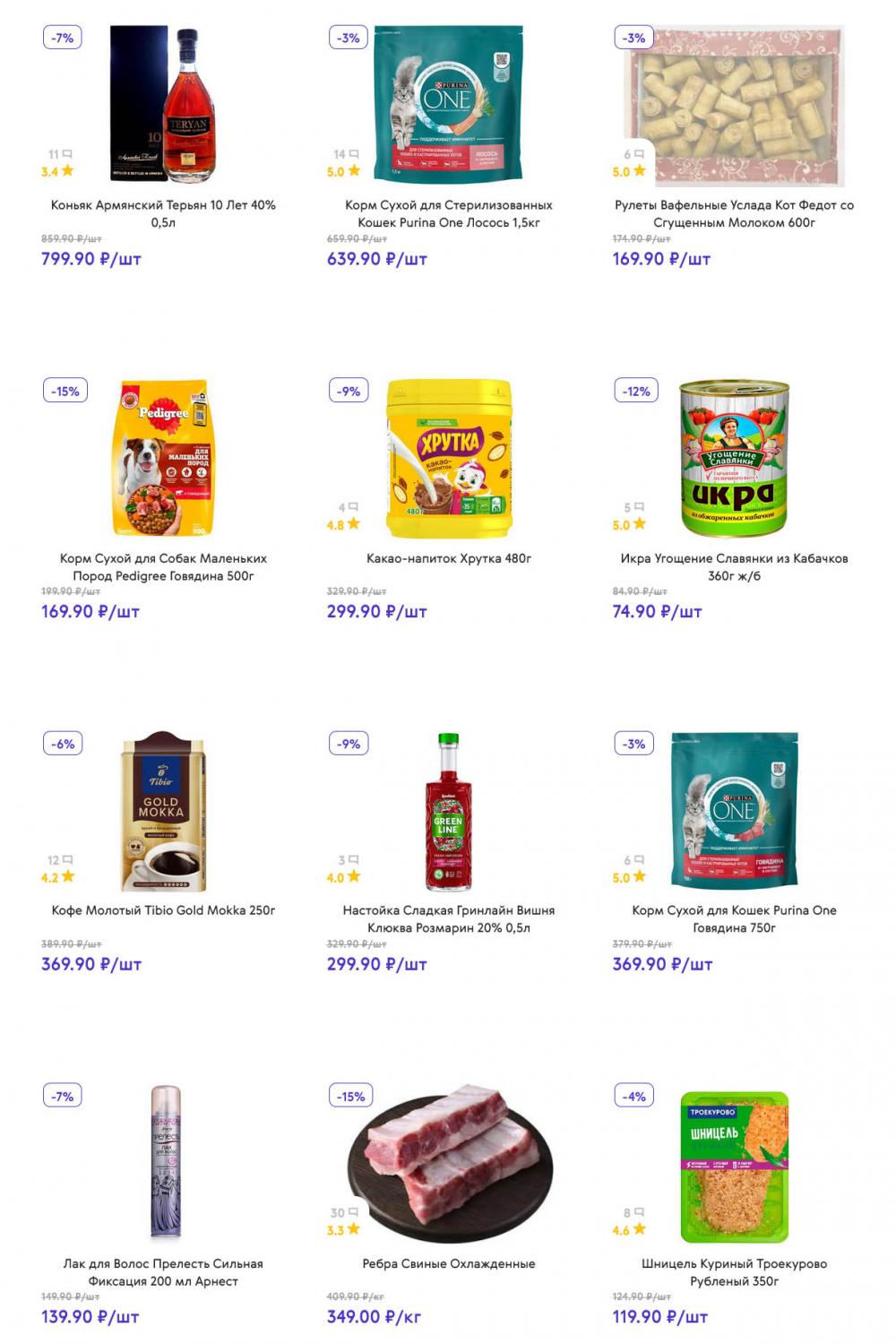This screenshot has width=896, height=1344.
Task: Open the Pedigree dog food package image
Action: tap(163, 457)
